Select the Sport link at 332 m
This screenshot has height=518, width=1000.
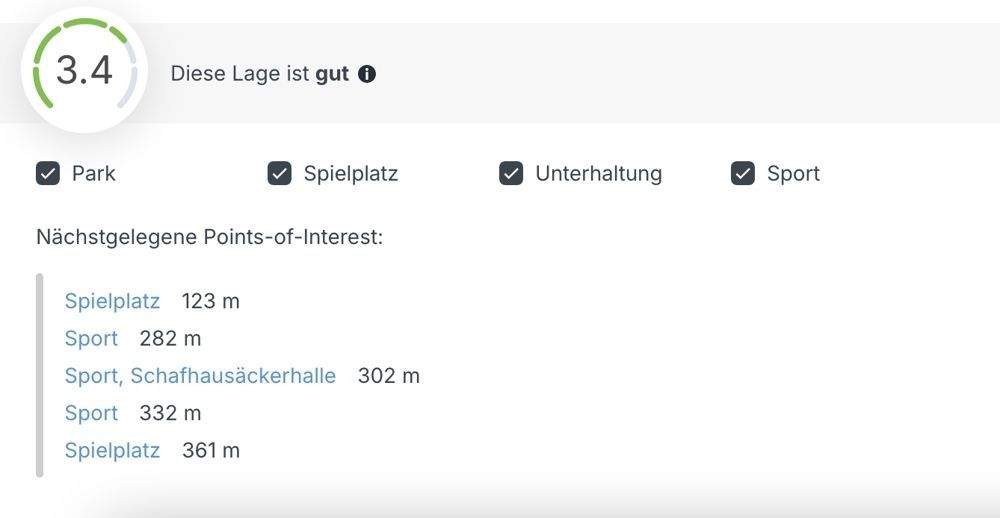[91, 413]
